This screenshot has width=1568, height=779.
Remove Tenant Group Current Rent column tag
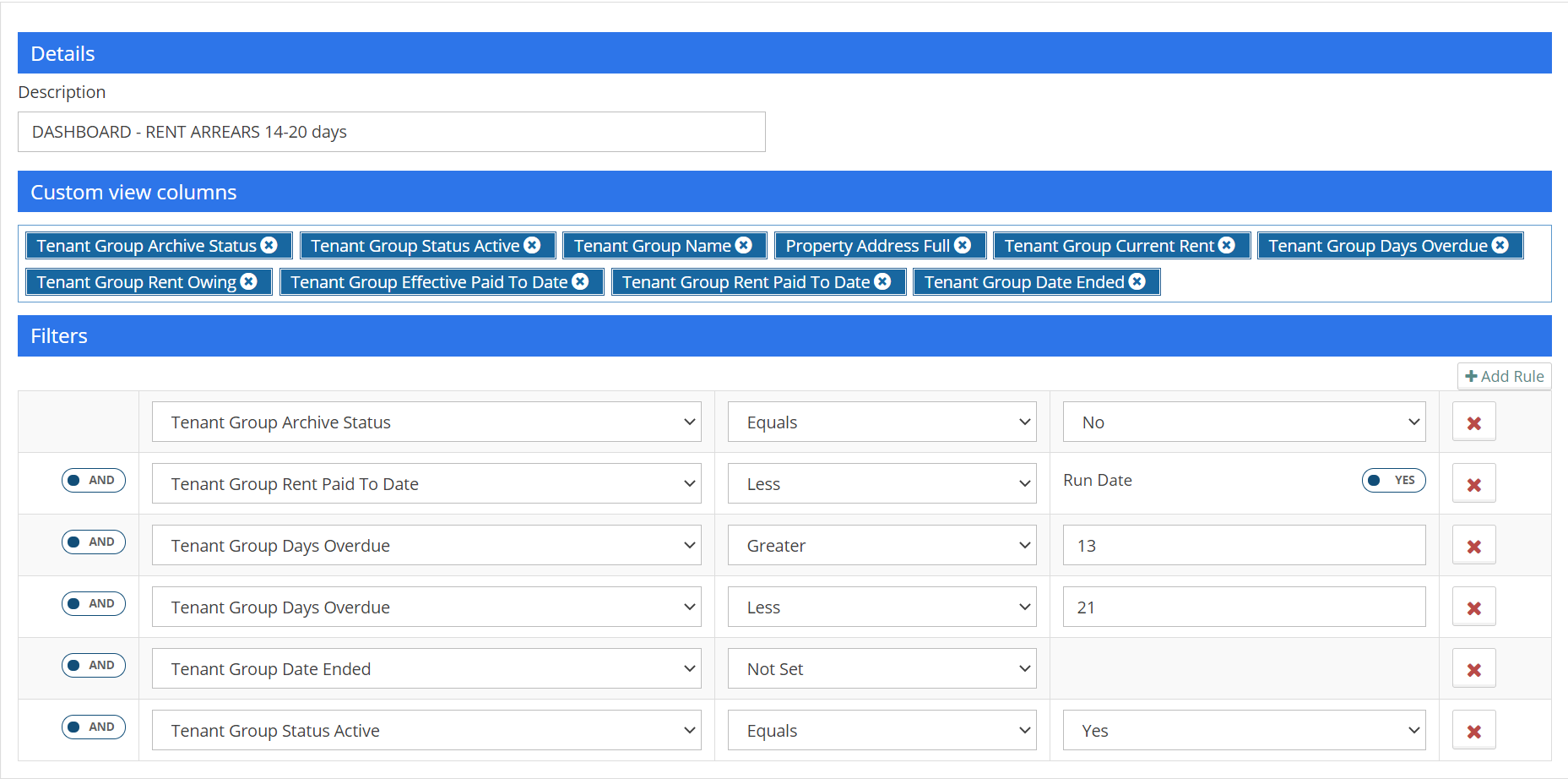[1227, 245]
